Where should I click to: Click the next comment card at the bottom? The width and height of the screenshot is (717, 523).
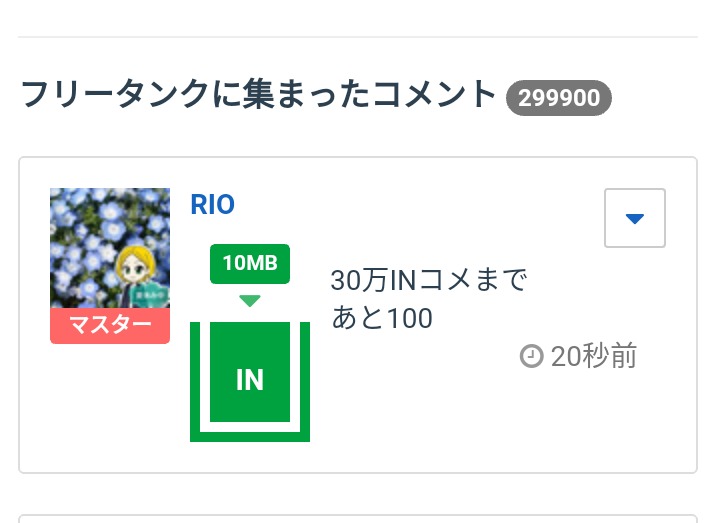(x=358, y=519)
